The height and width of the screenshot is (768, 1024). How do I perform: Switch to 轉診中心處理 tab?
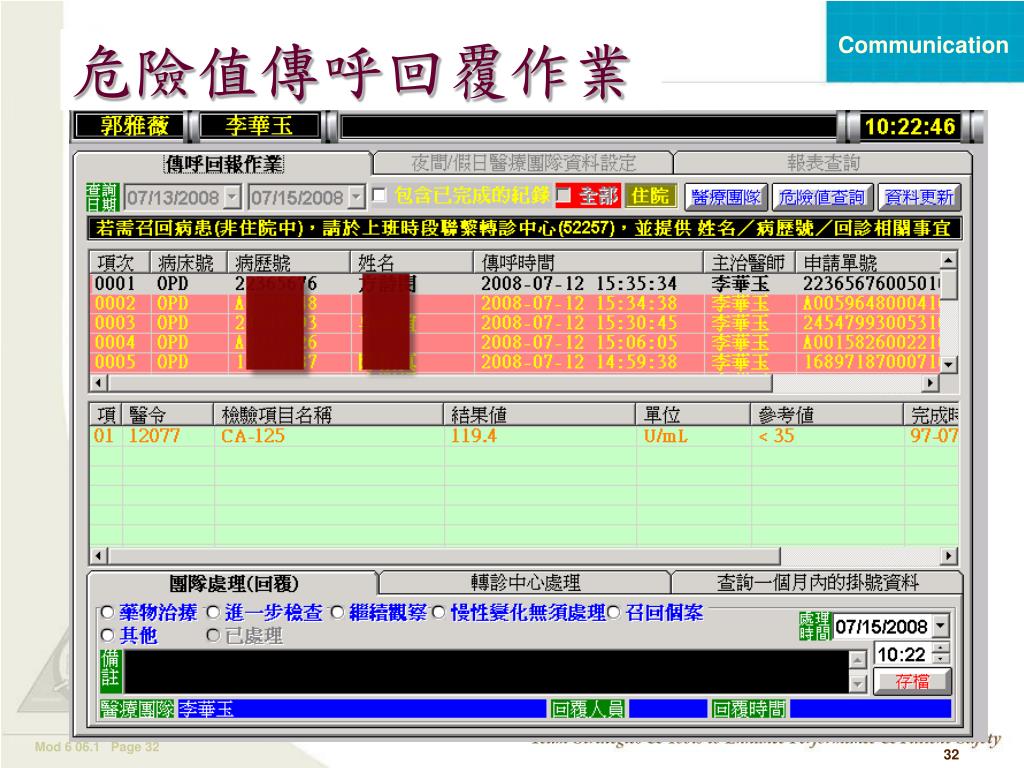(525, 582)
